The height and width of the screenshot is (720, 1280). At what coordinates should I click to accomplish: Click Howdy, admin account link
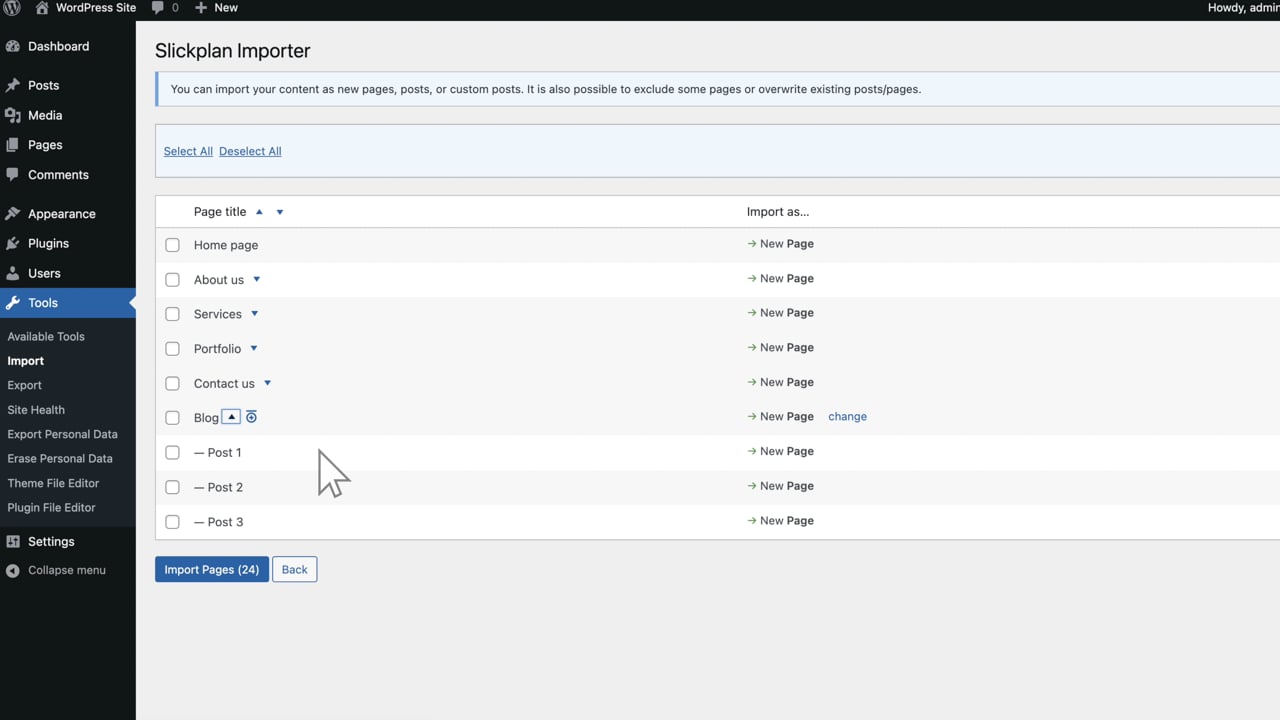coord(1243,7)
